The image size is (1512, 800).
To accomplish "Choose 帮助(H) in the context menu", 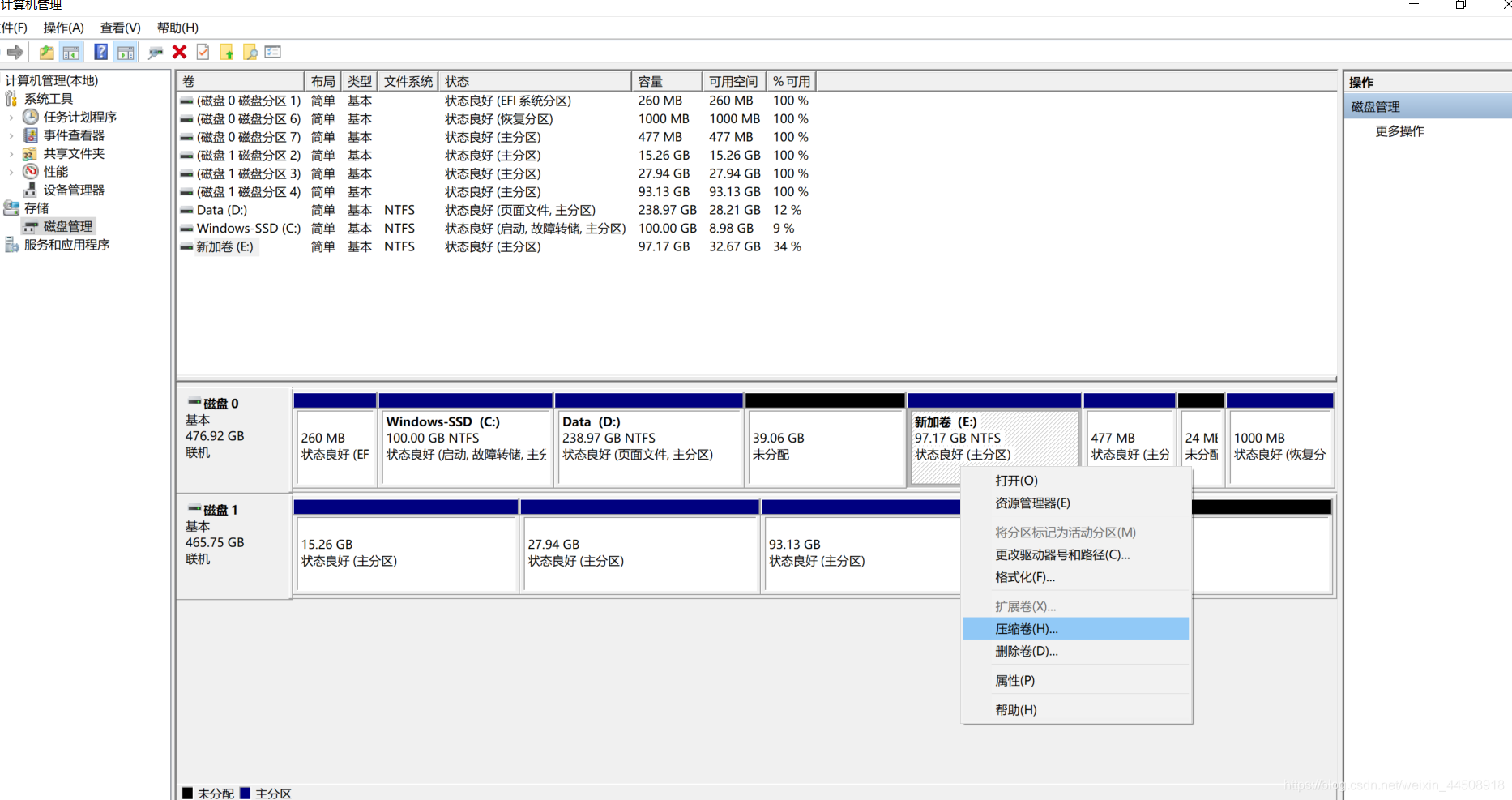I will coord(1076,710).
